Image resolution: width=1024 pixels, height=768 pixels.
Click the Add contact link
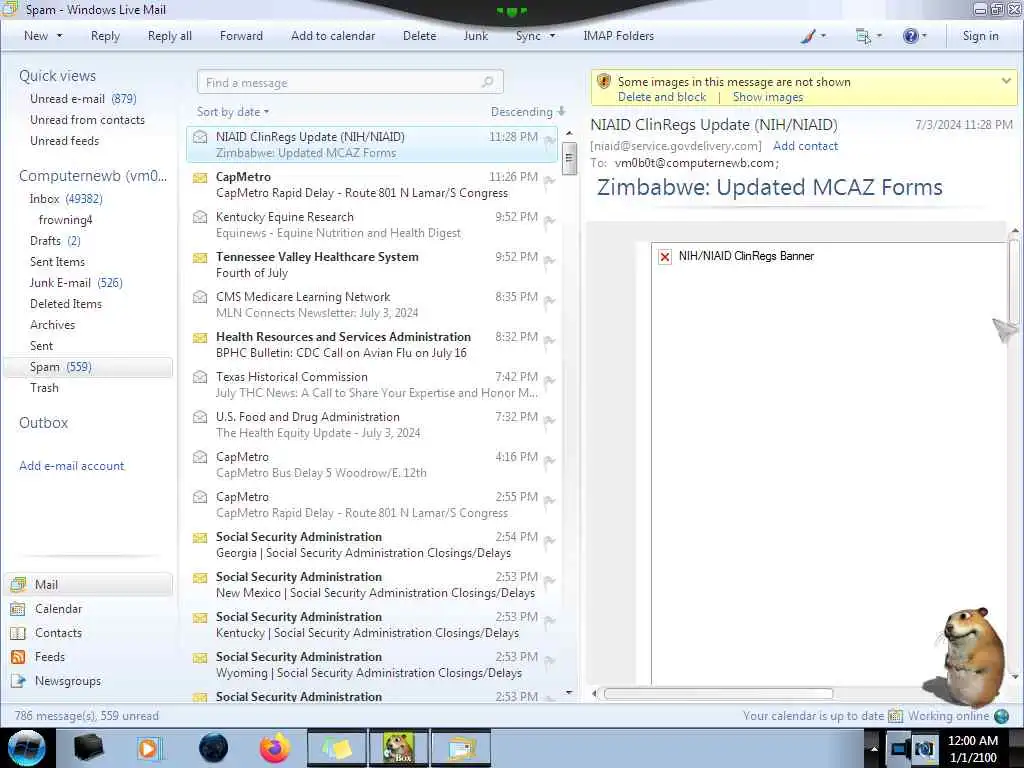tap(805, 146)
